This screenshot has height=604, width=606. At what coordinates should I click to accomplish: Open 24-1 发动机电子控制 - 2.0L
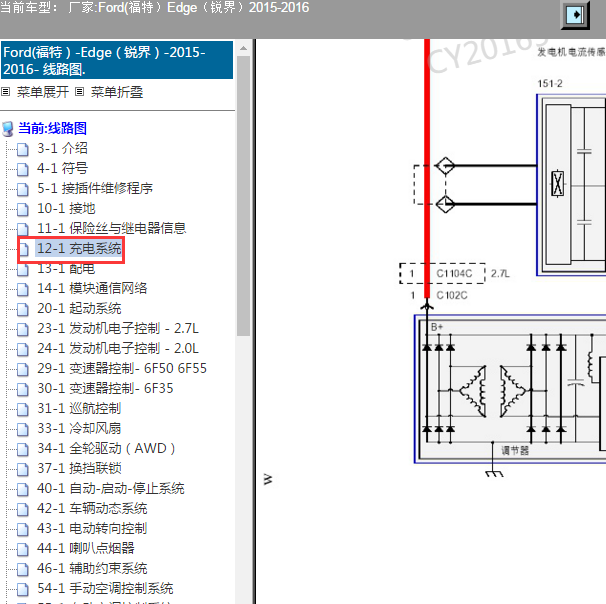point(118,349)
